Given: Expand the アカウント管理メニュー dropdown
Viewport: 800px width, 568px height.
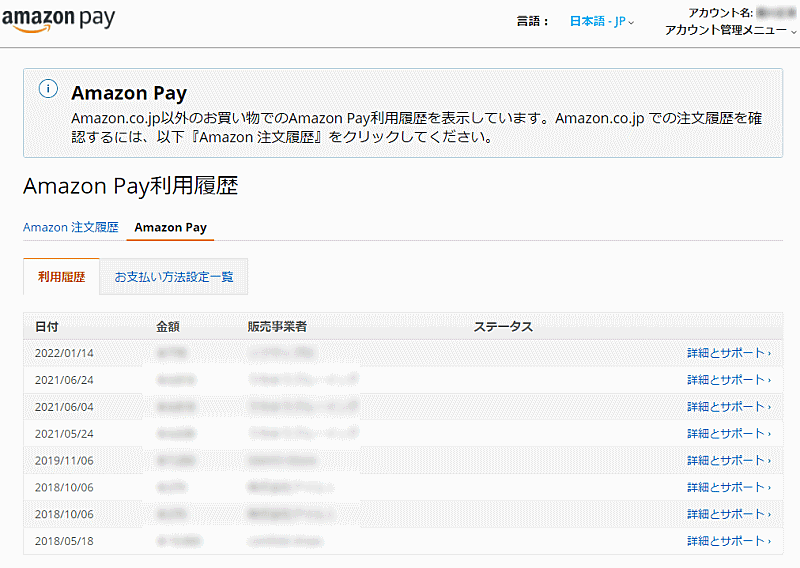Looking at the screenshot, I should click(731, 30).
